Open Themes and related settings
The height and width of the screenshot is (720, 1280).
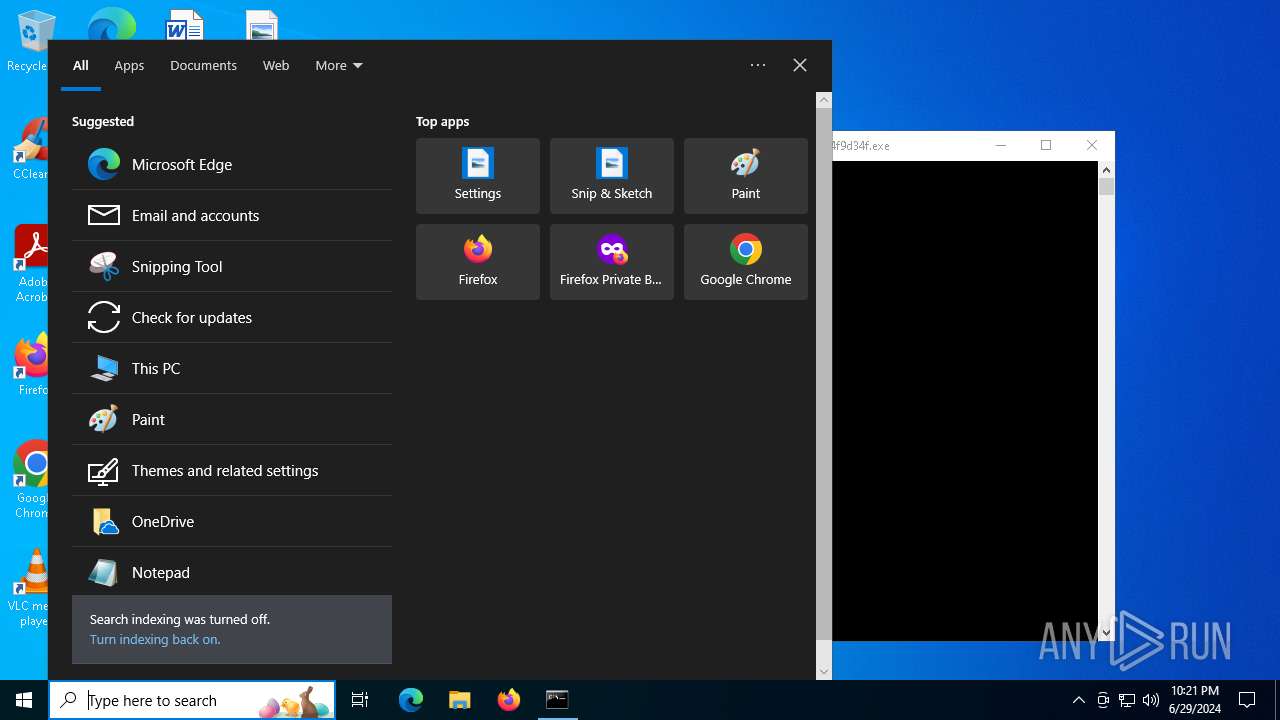pos(232,470)
